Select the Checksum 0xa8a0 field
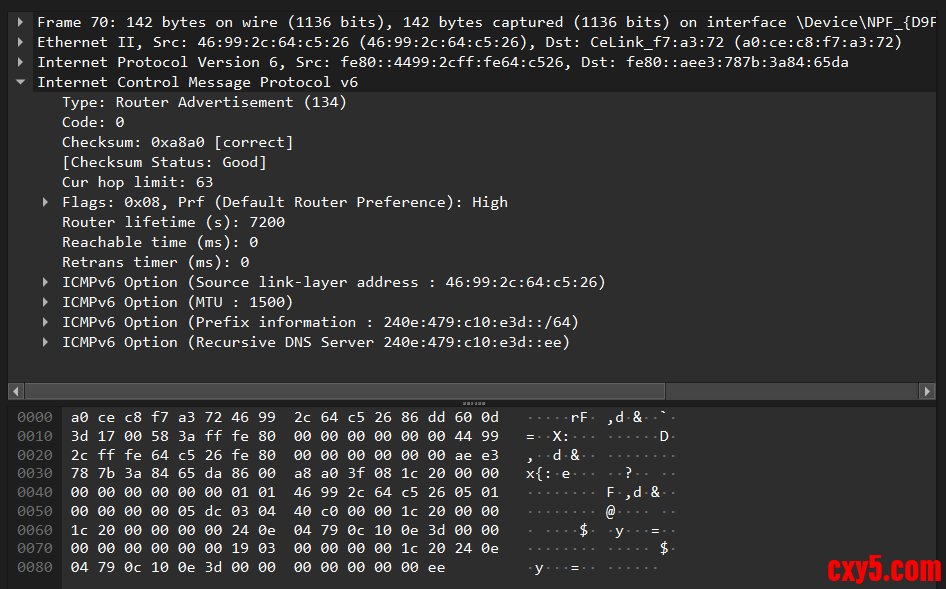 click(177, 142)
